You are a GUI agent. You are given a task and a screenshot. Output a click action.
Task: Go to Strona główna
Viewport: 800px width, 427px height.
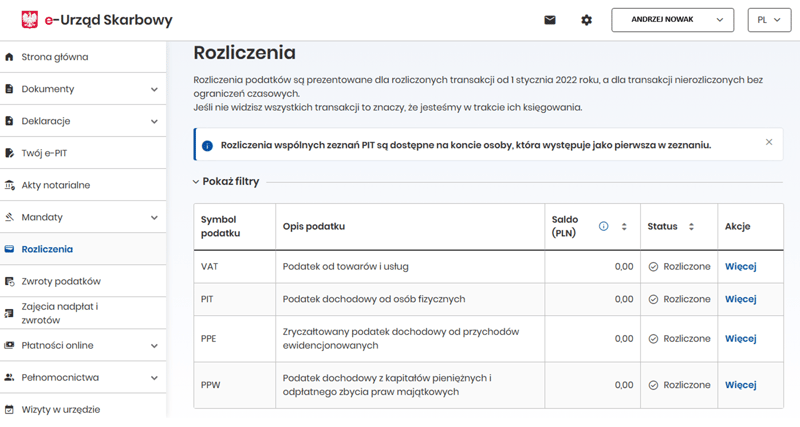click(x=83, y=57)
